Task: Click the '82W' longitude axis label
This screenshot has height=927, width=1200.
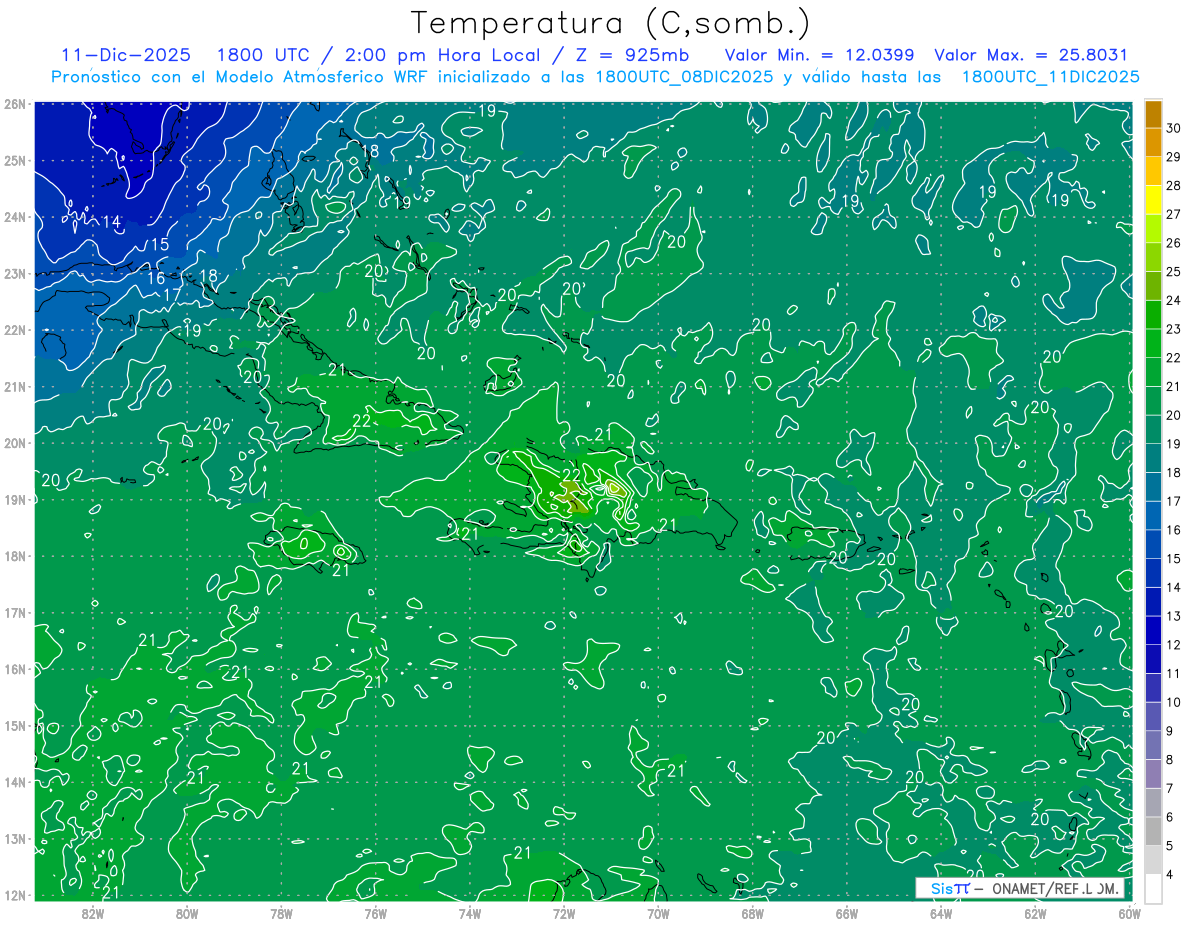Action: (92, 912)
